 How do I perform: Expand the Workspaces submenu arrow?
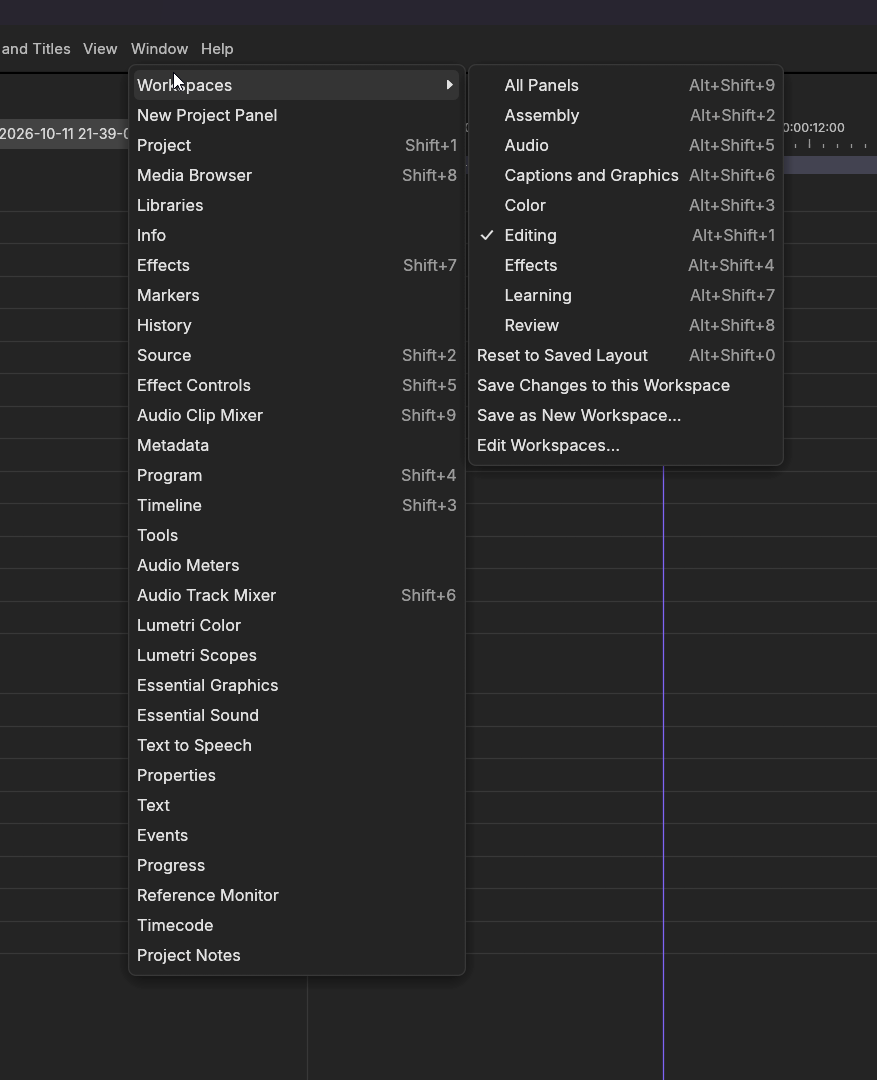point(449,85)
